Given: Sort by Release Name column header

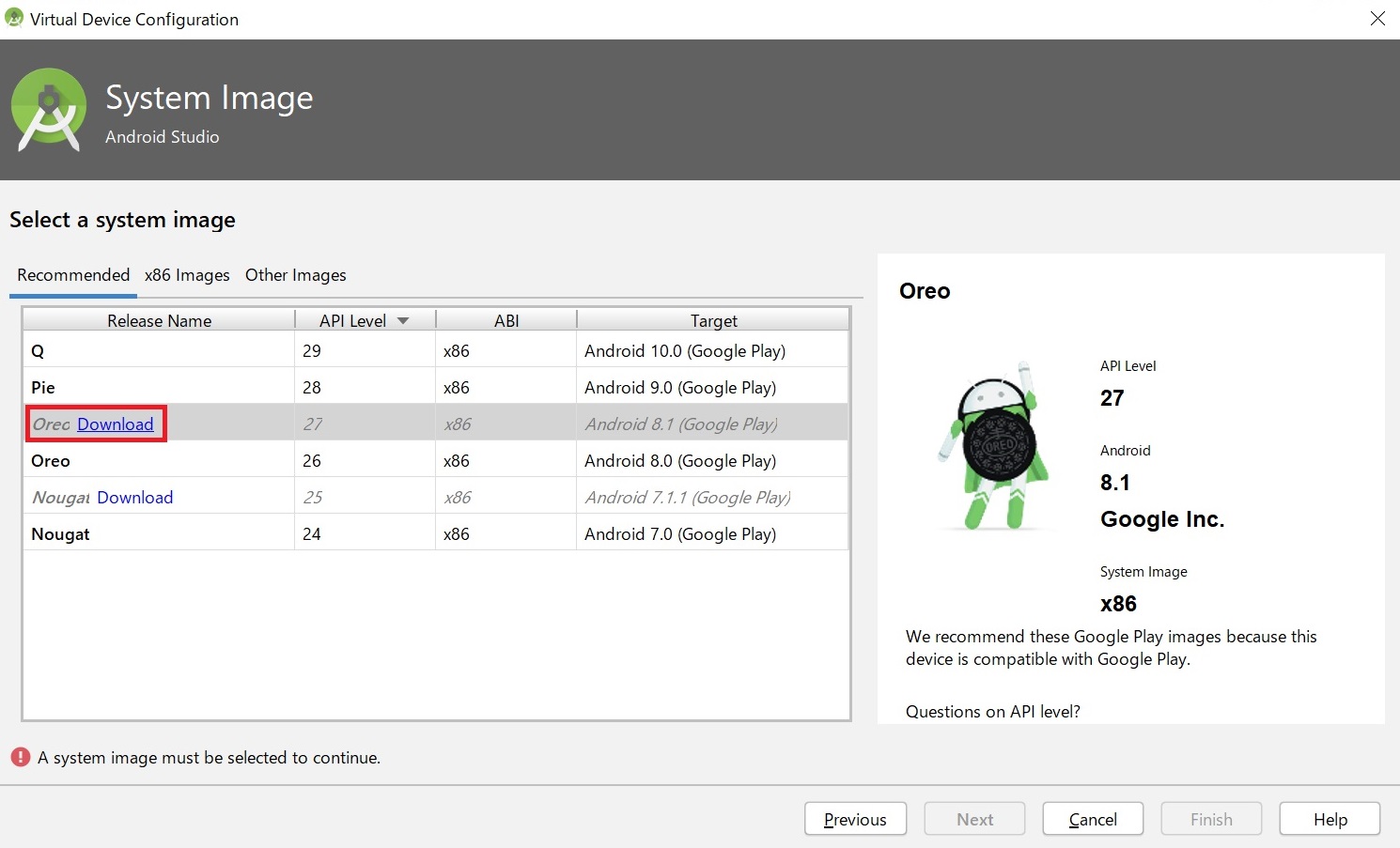Looking at the screenshot, I should coord(159,320).
